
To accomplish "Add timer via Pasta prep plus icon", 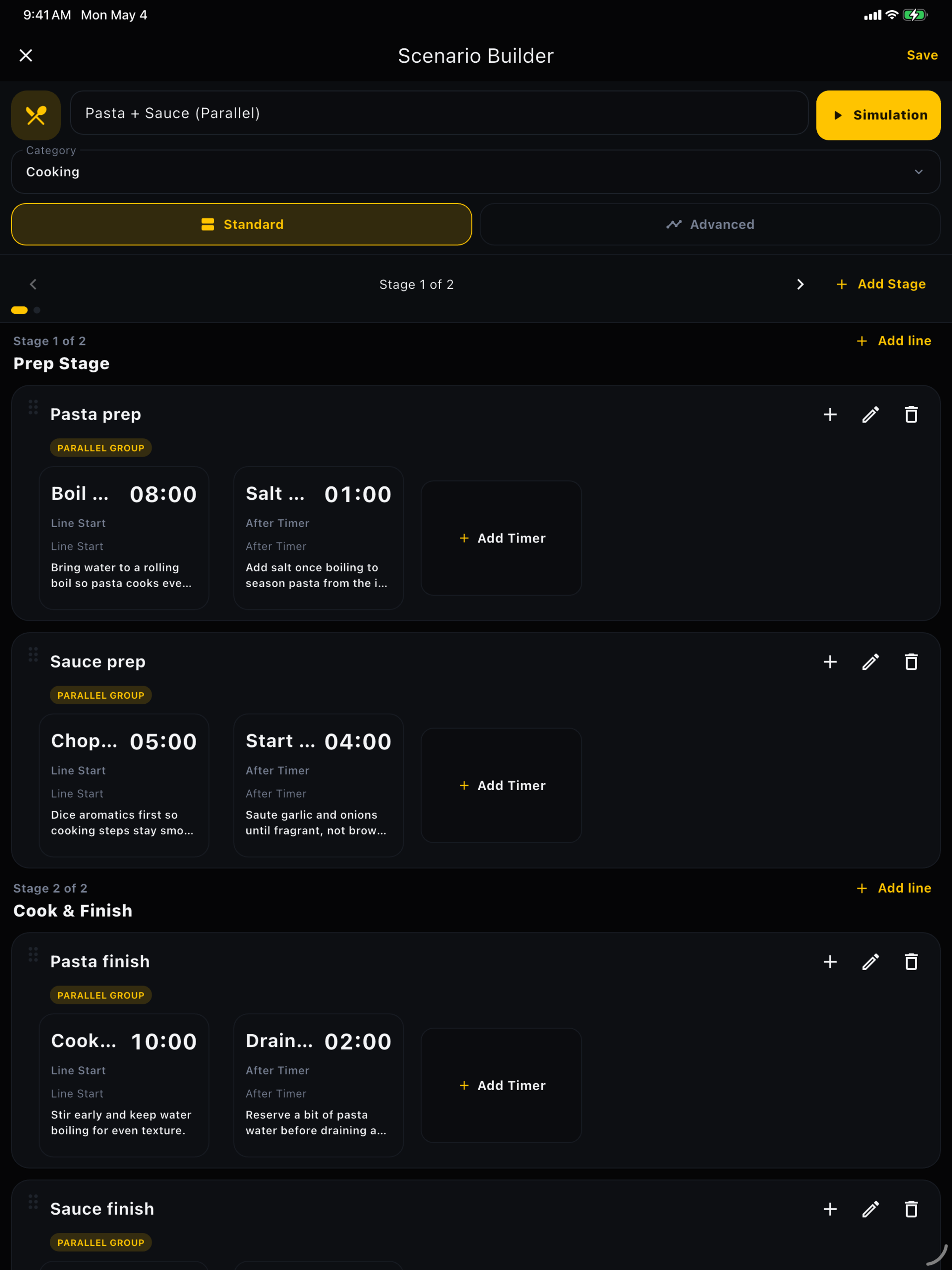I will click(830, 415).
